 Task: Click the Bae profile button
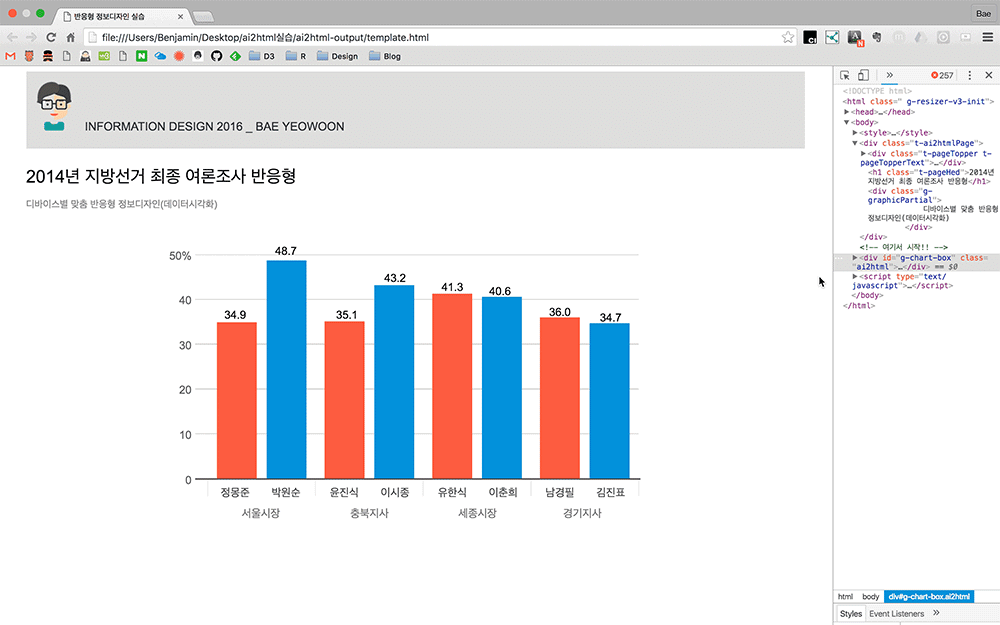(983, 13)
